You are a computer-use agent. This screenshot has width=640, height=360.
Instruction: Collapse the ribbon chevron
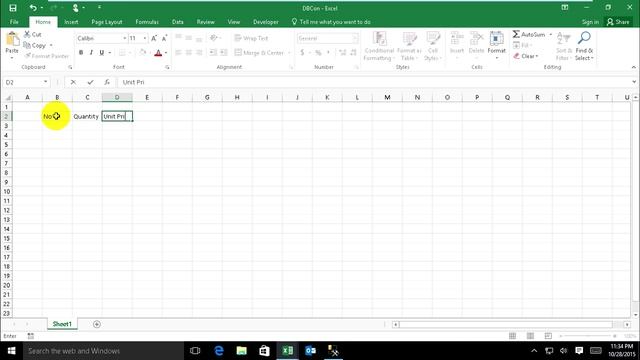(633, 67)
